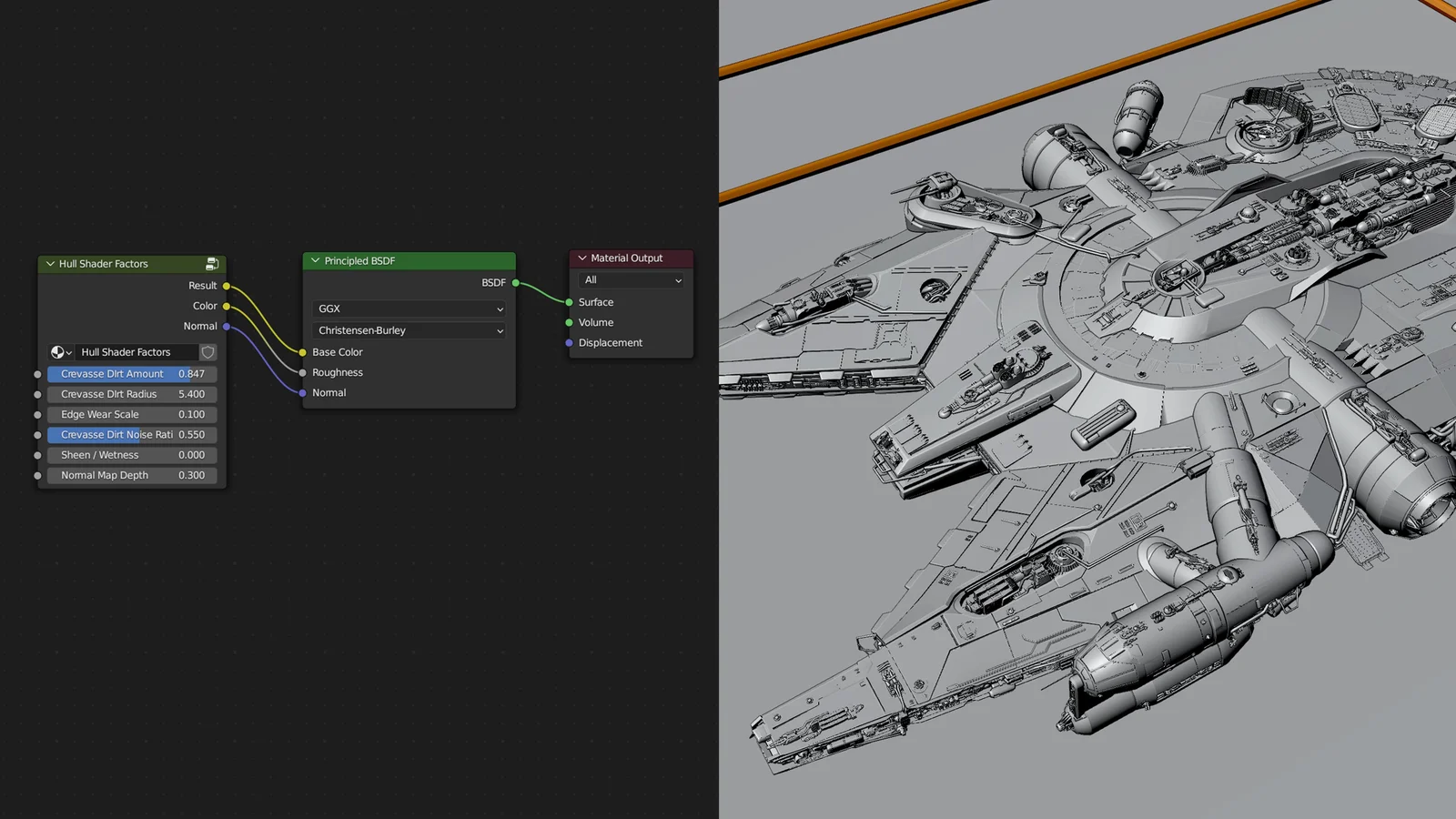Open the GGX distribution dropdown
Viewport: 1456px width, 819px height.
click(409, 308)
